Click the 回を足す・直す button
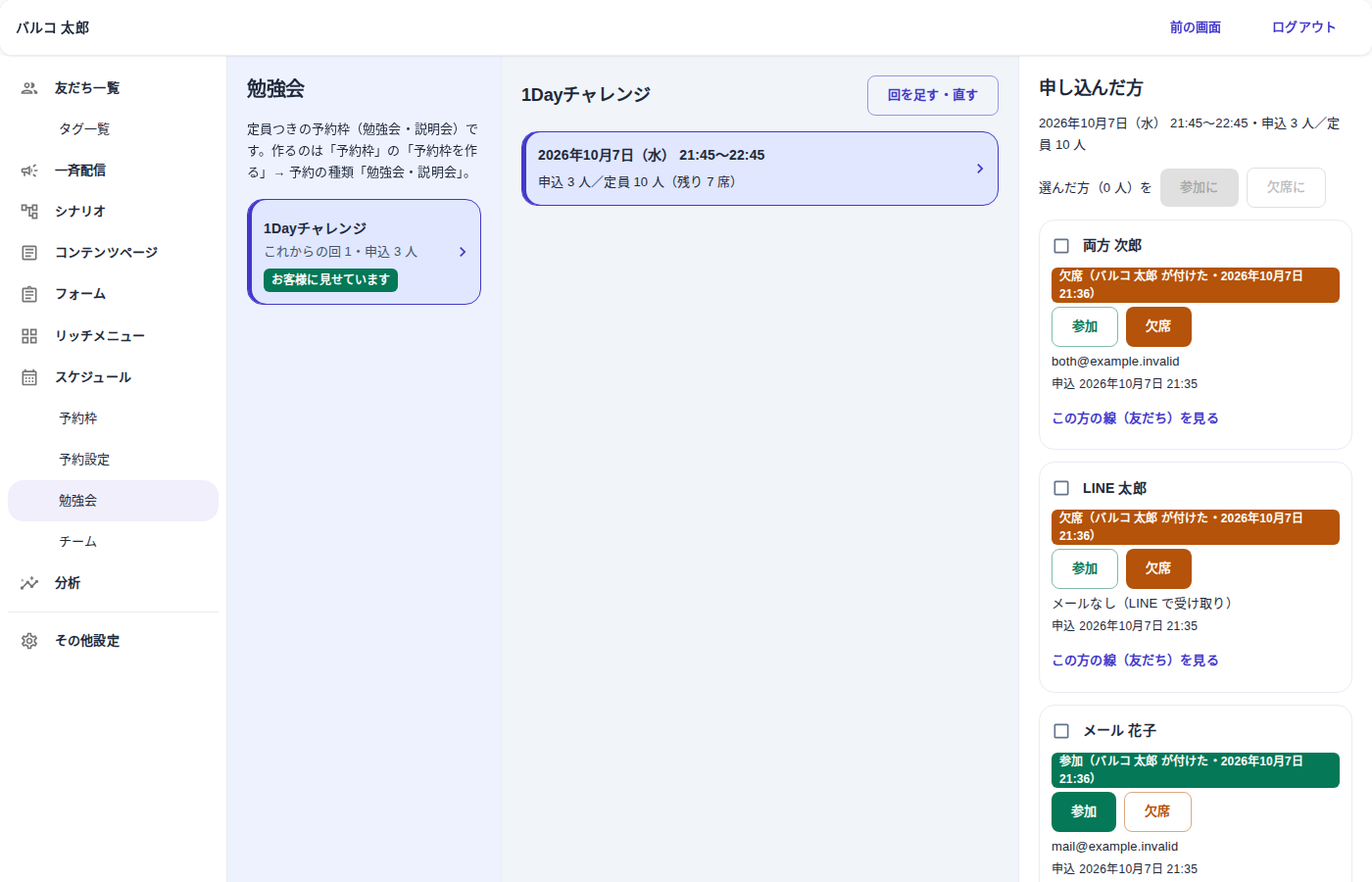 (933, 95)
